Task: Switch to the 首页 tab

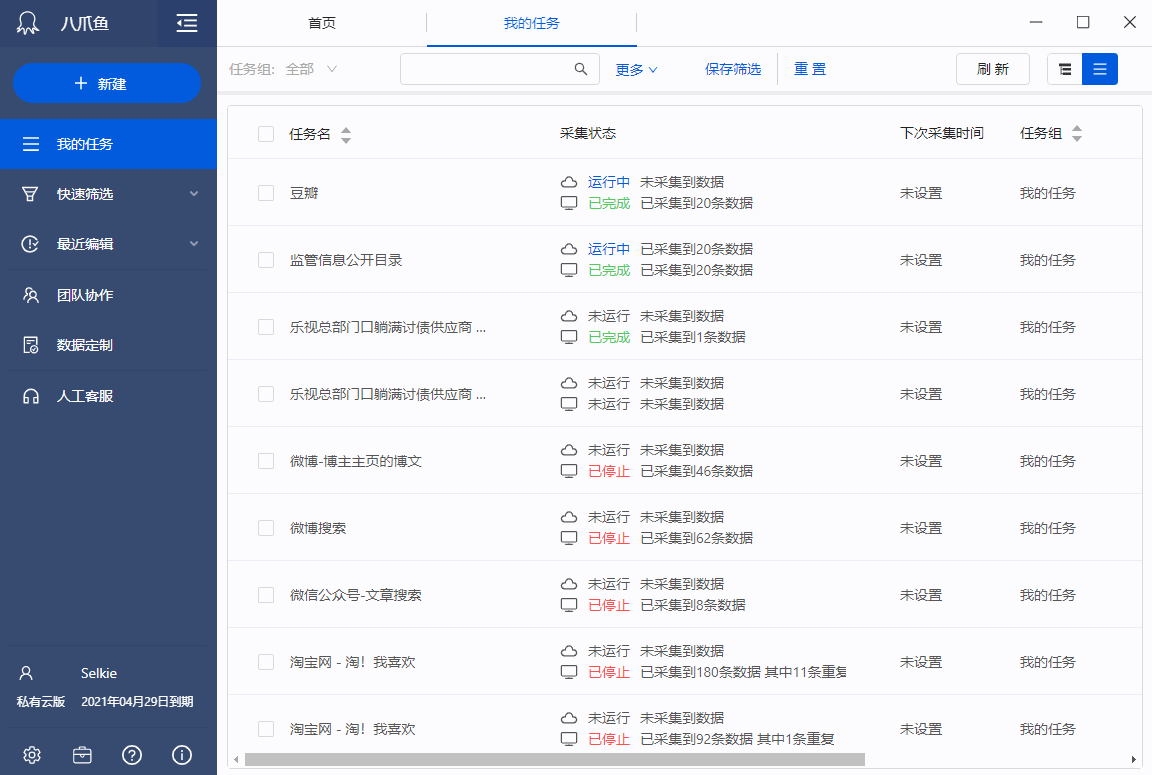Action: 322,23
